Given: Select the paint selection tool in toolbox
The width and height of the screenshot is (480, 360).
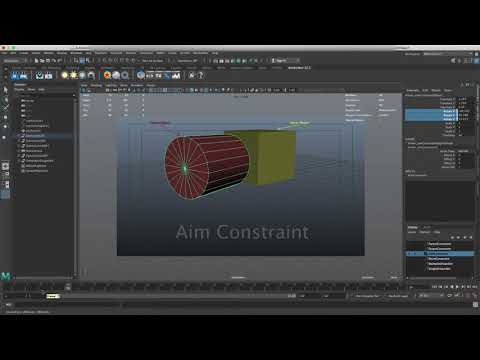Looking at the screenshot, I should point(5,107).
